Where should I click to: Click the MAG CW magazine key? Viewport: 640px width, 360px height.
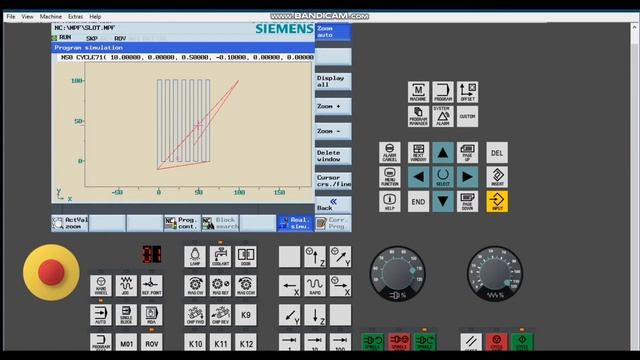[x=195, y=285]
